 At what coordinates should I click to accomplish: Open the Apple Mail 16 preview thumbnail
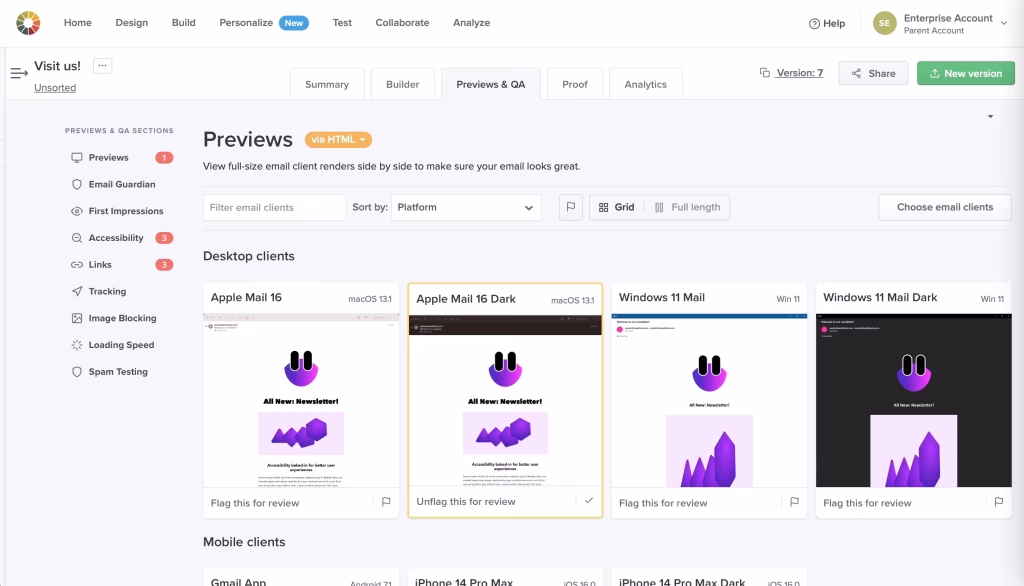click(301, 400)
